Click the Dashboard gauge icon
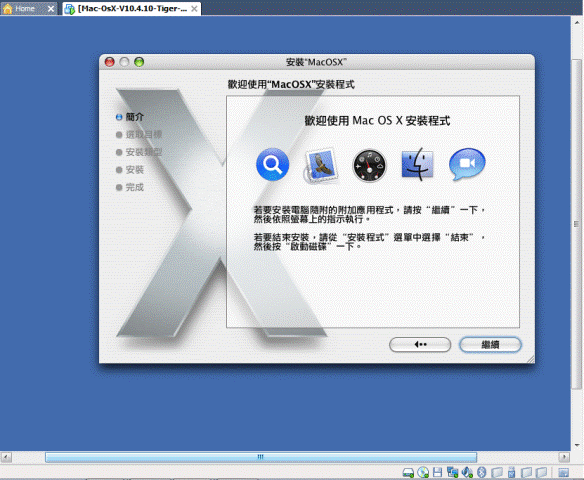The height and width of the screenshot is (480, 584). (x=369, y=165)
